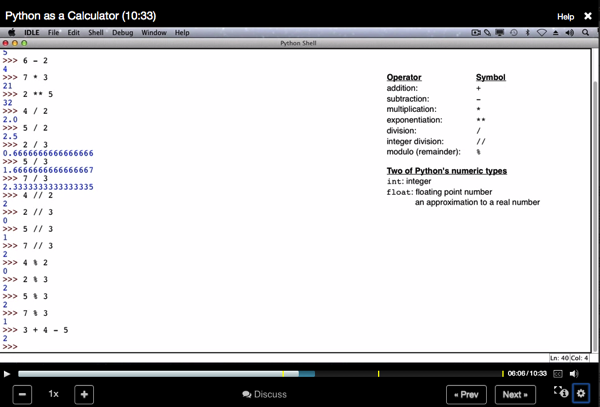Decrease playback speed with the minus button
The width and height of the screenshot is (600, 407).
tap(22, 394)
